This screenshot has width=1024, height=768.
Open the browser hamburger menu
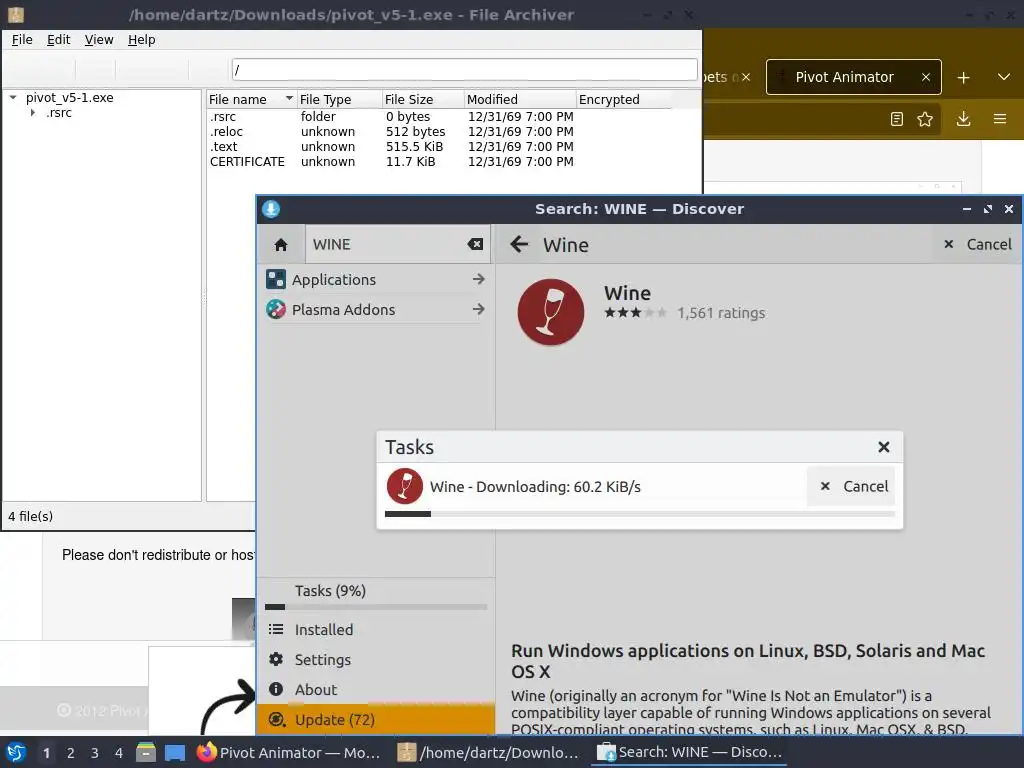(x=1000, y=119)
